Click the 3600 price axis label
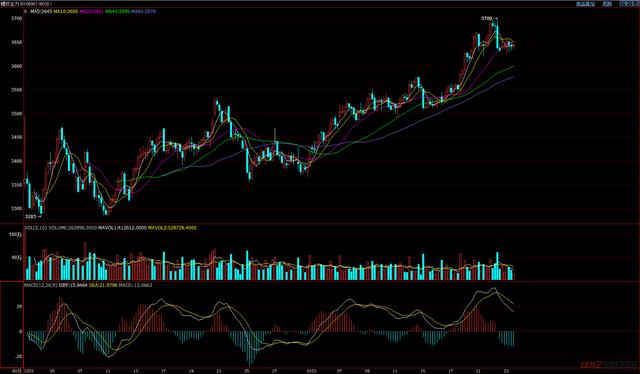640x374 pixels. (17, 66)
